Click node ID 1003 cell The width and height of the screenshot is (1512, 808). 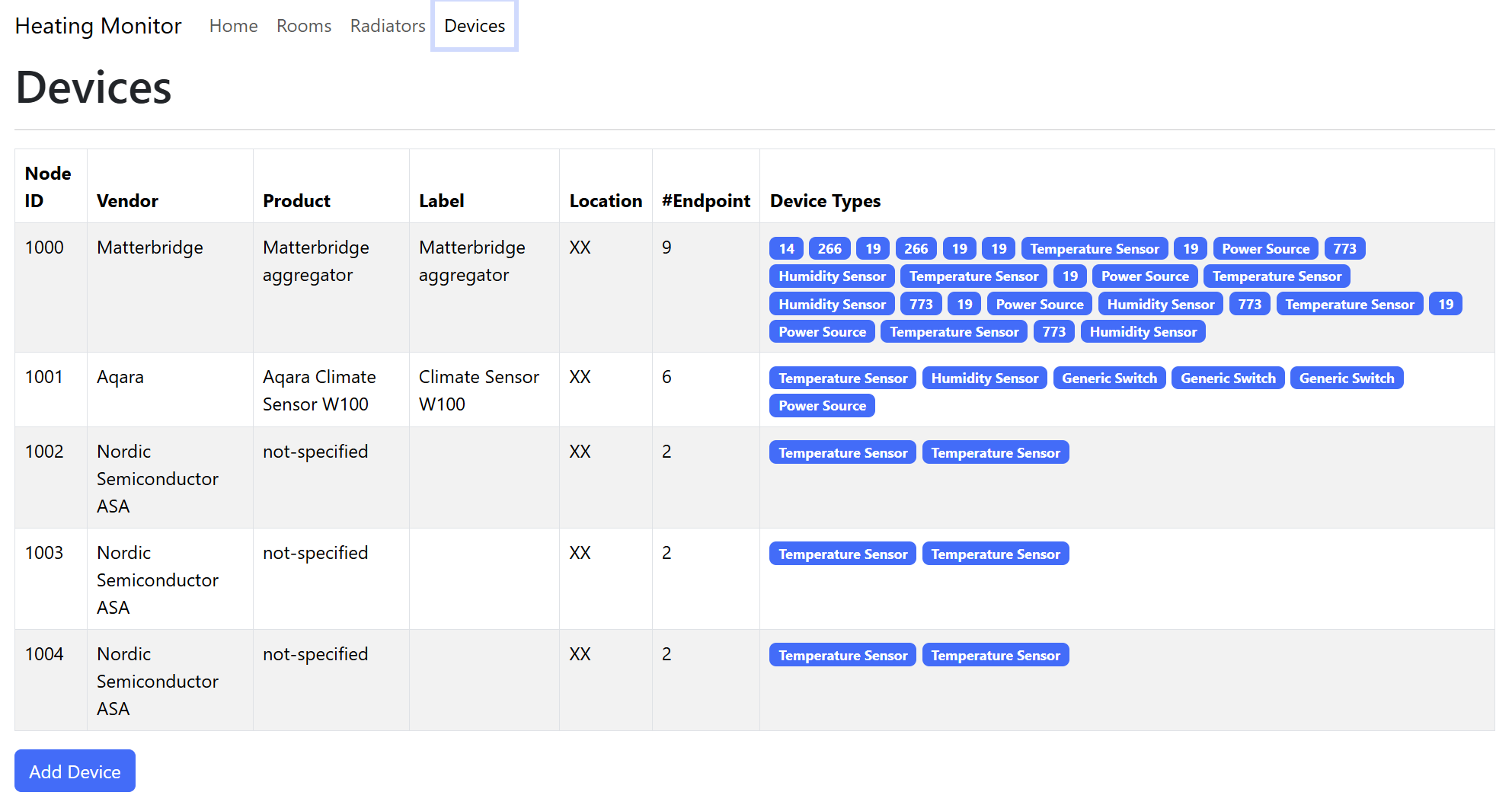[x=44, y=553]
